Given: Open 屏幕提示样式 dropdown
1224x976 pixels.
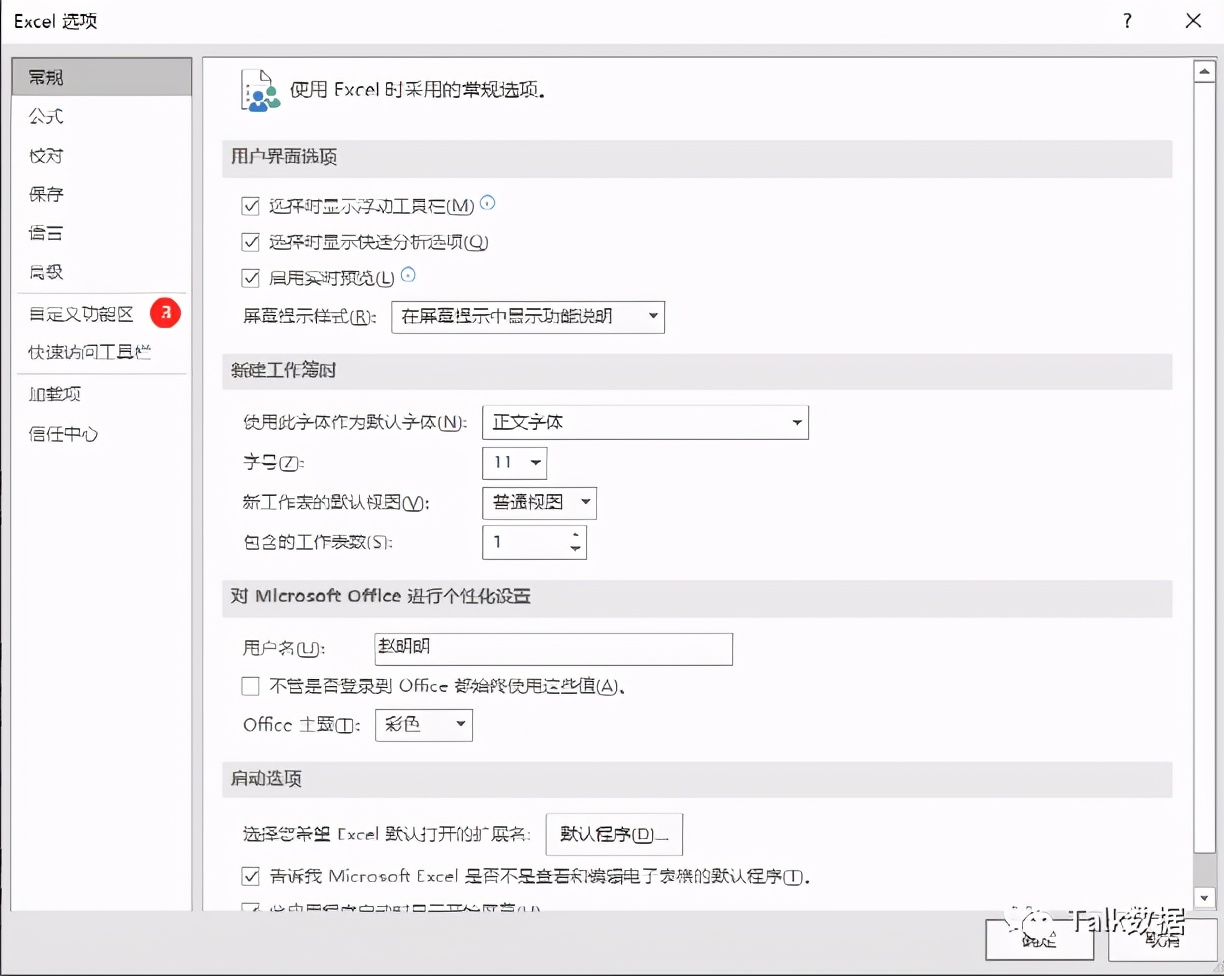Looking at the screenshot, I should coord(528,317).
